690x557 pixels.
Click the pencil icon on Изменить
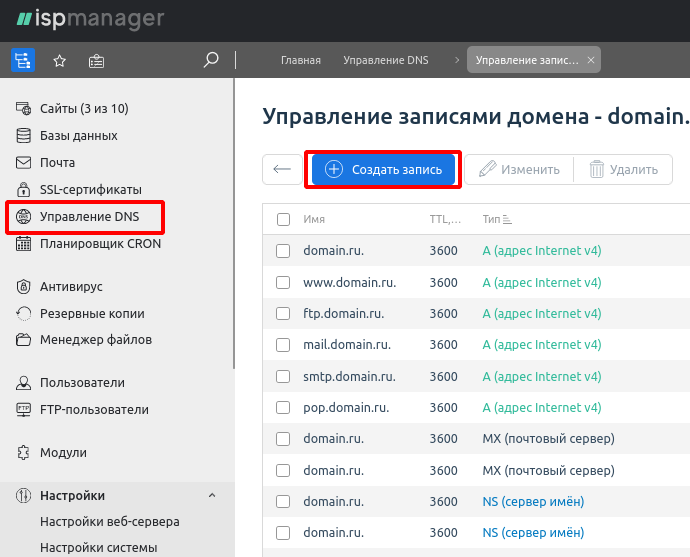pyautogui.click(x=487, y=169)
